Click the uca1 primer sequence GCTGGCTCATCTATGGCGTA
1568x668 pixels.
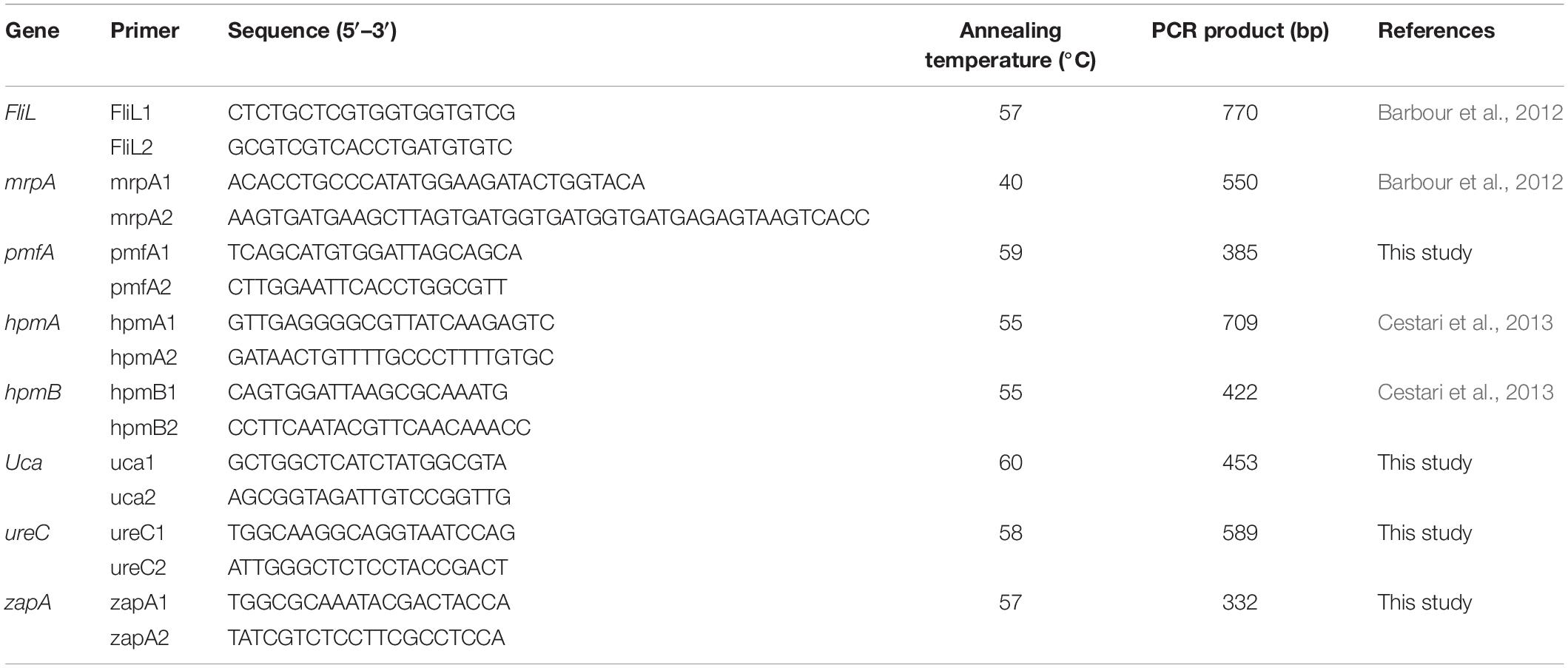coord(367,462)
